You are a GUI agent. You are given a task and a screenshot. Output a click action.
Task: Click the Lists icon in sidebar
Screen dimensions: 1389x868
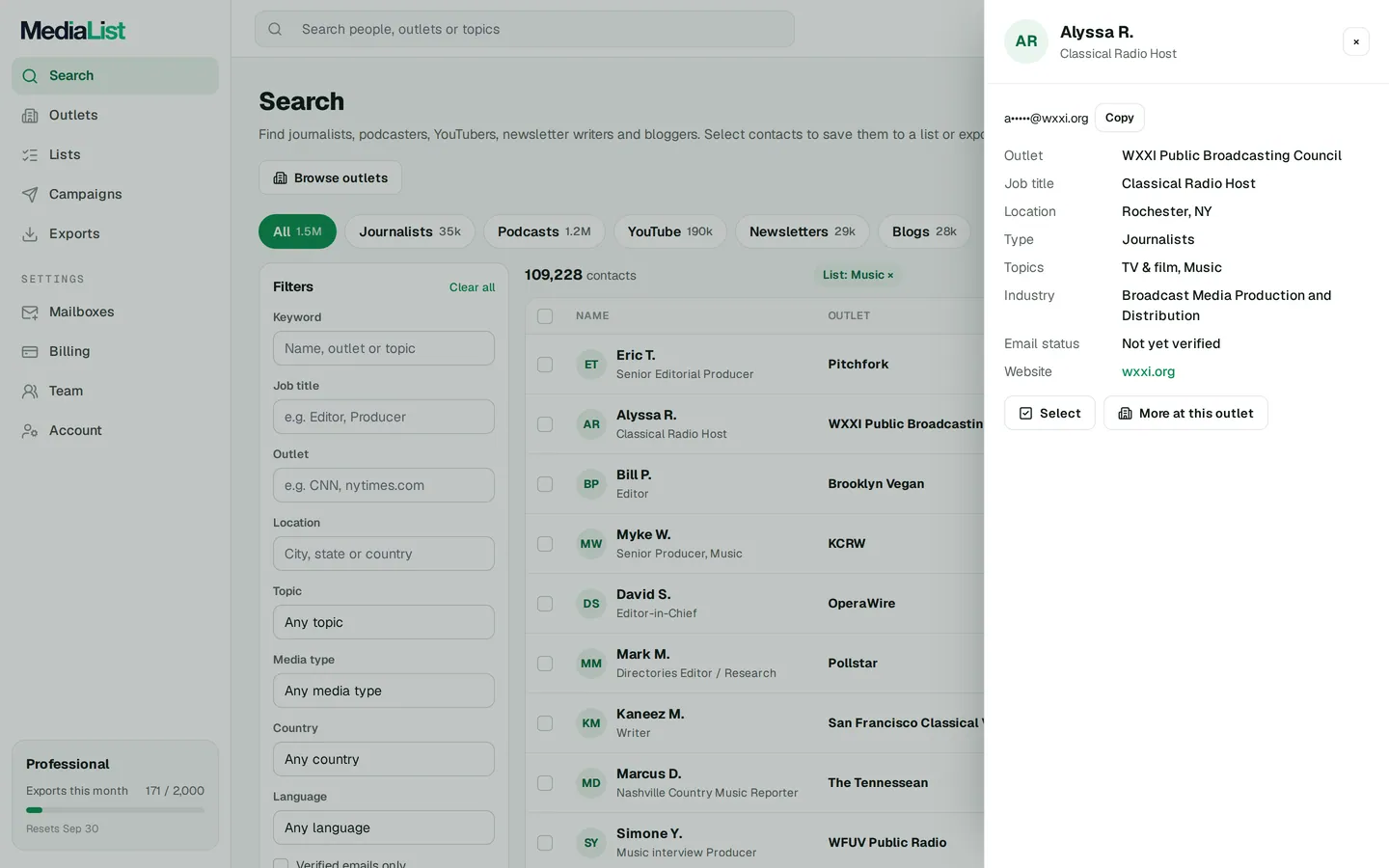[30, 155]
